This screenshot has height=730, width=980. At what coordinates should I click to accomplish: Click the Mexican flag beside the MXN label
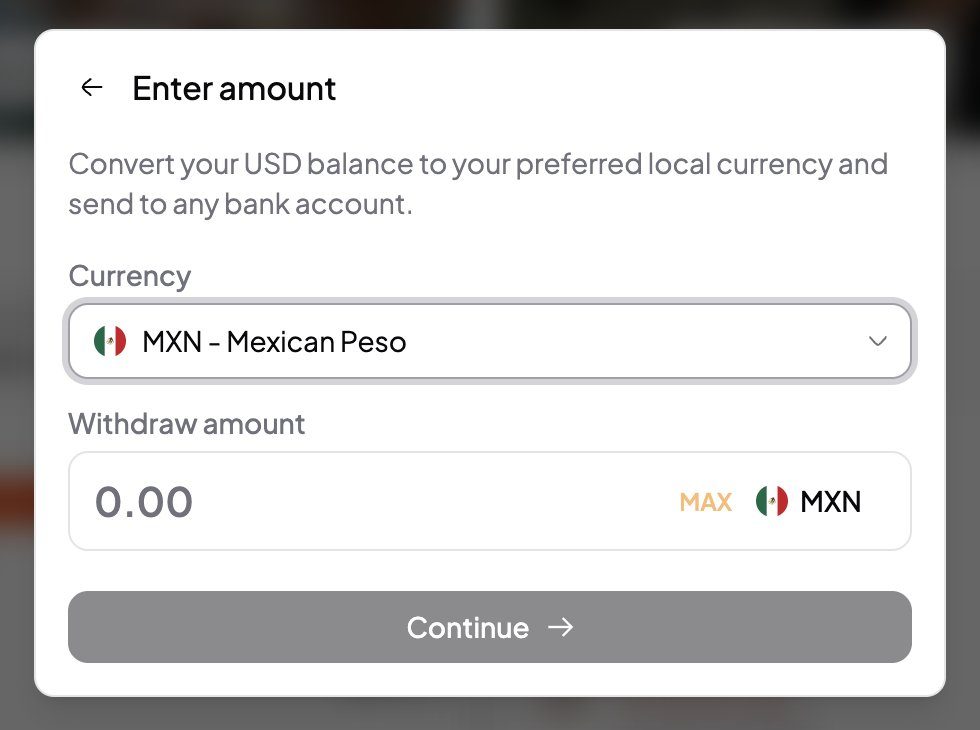tap(772, 501)
